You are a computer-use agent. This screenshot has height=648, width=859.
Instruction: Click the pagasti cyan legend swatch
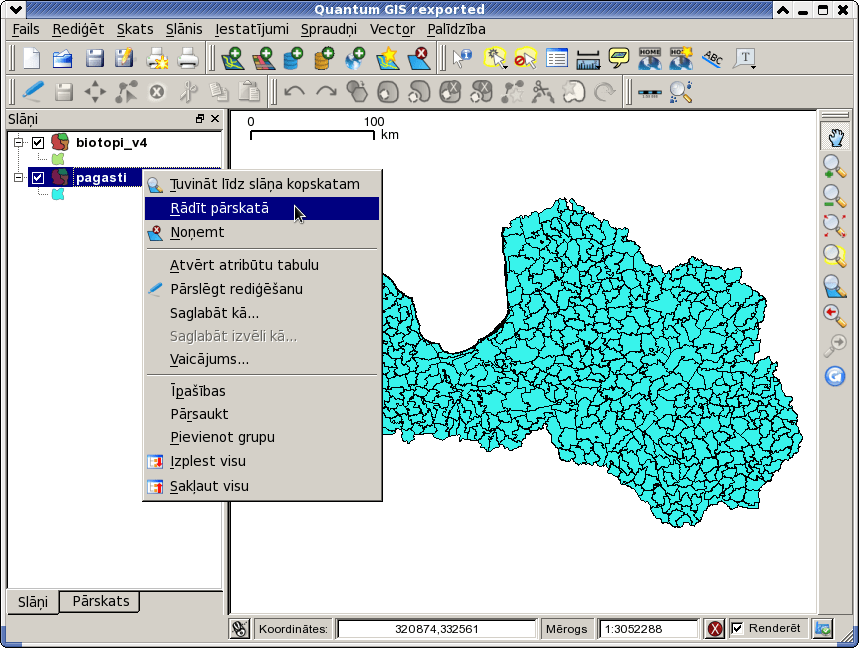(58, 194)
